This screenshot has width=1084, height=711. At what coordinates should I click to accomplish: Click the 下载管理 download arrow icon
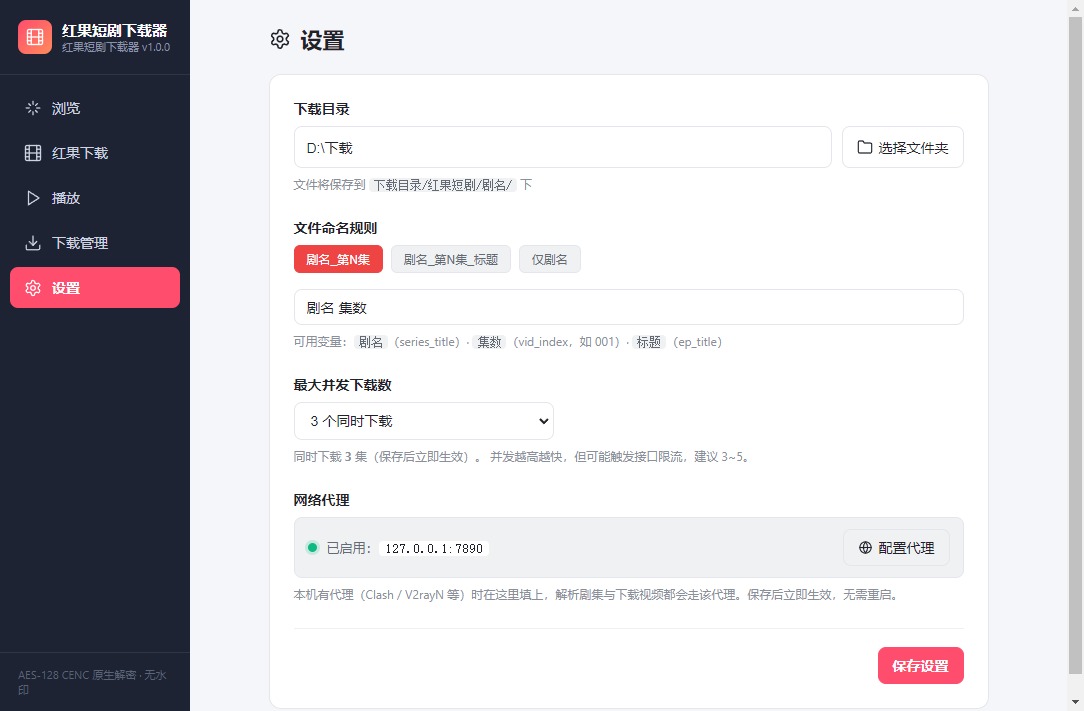pyautogui.click(x=32, y=243)
